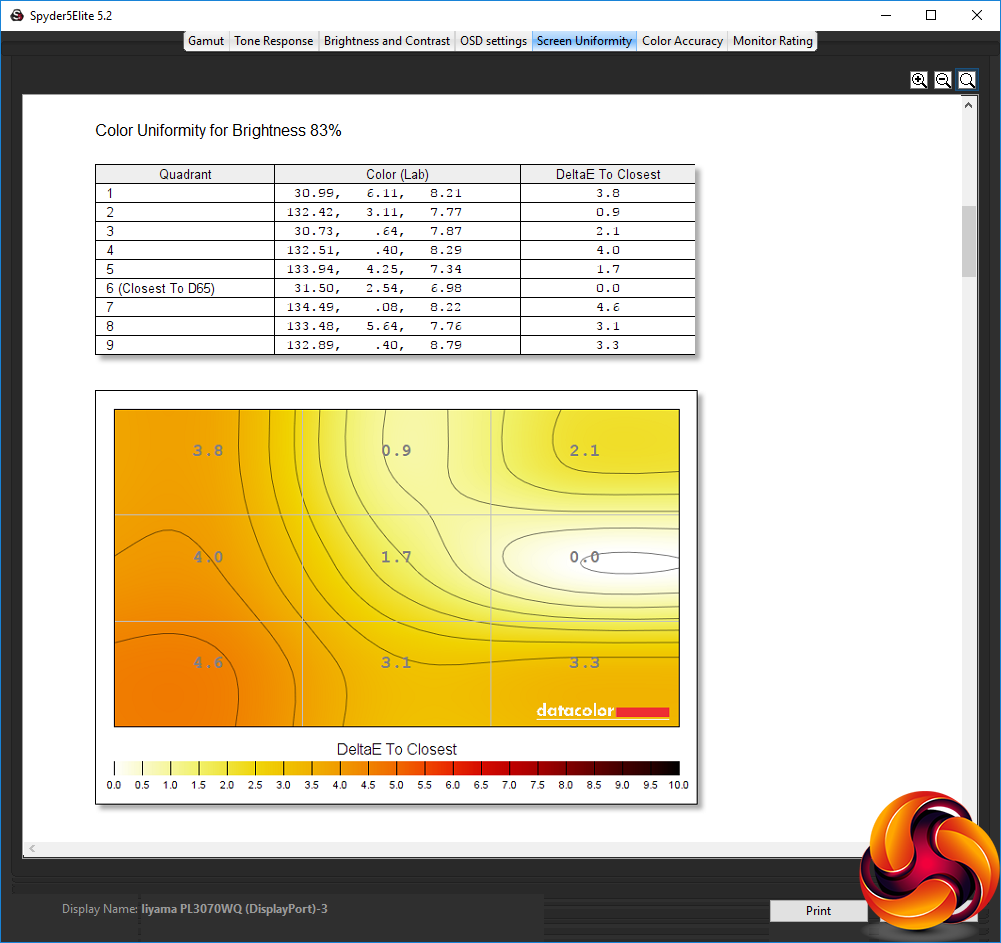1001x943 pixels.
Task: Close the Spyder5Elite window
Action: [977, 15]
